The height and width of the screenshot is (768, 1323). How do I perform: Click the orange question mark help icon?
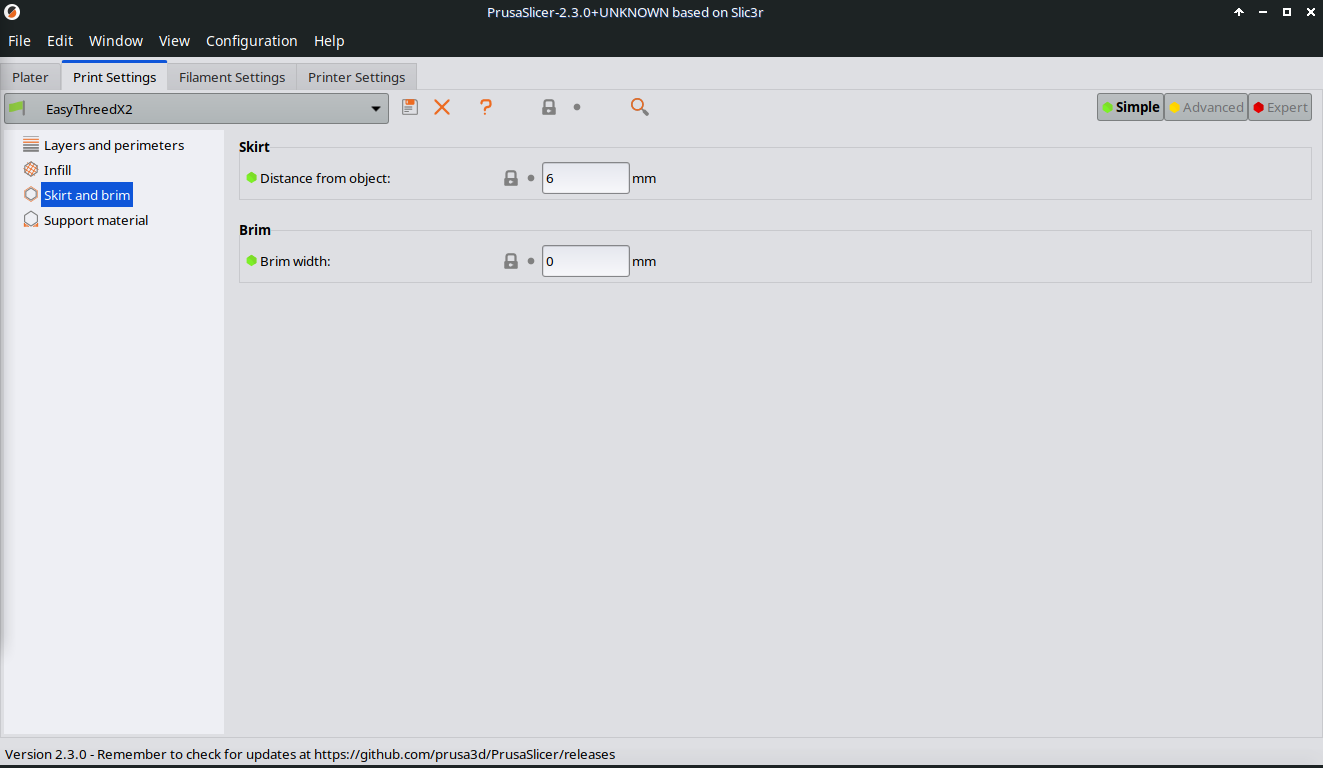click(486, 107)
